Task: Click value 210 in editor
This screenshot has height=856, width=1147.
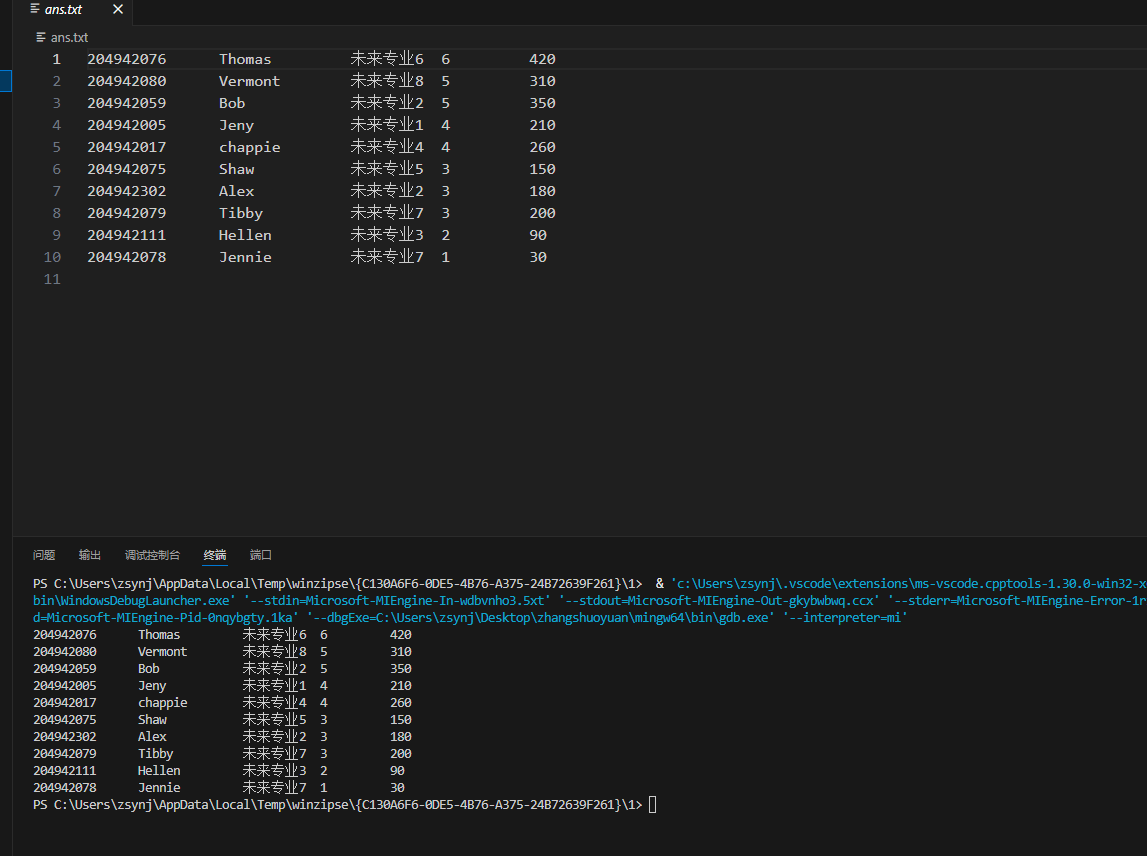Action: (542, 125)
